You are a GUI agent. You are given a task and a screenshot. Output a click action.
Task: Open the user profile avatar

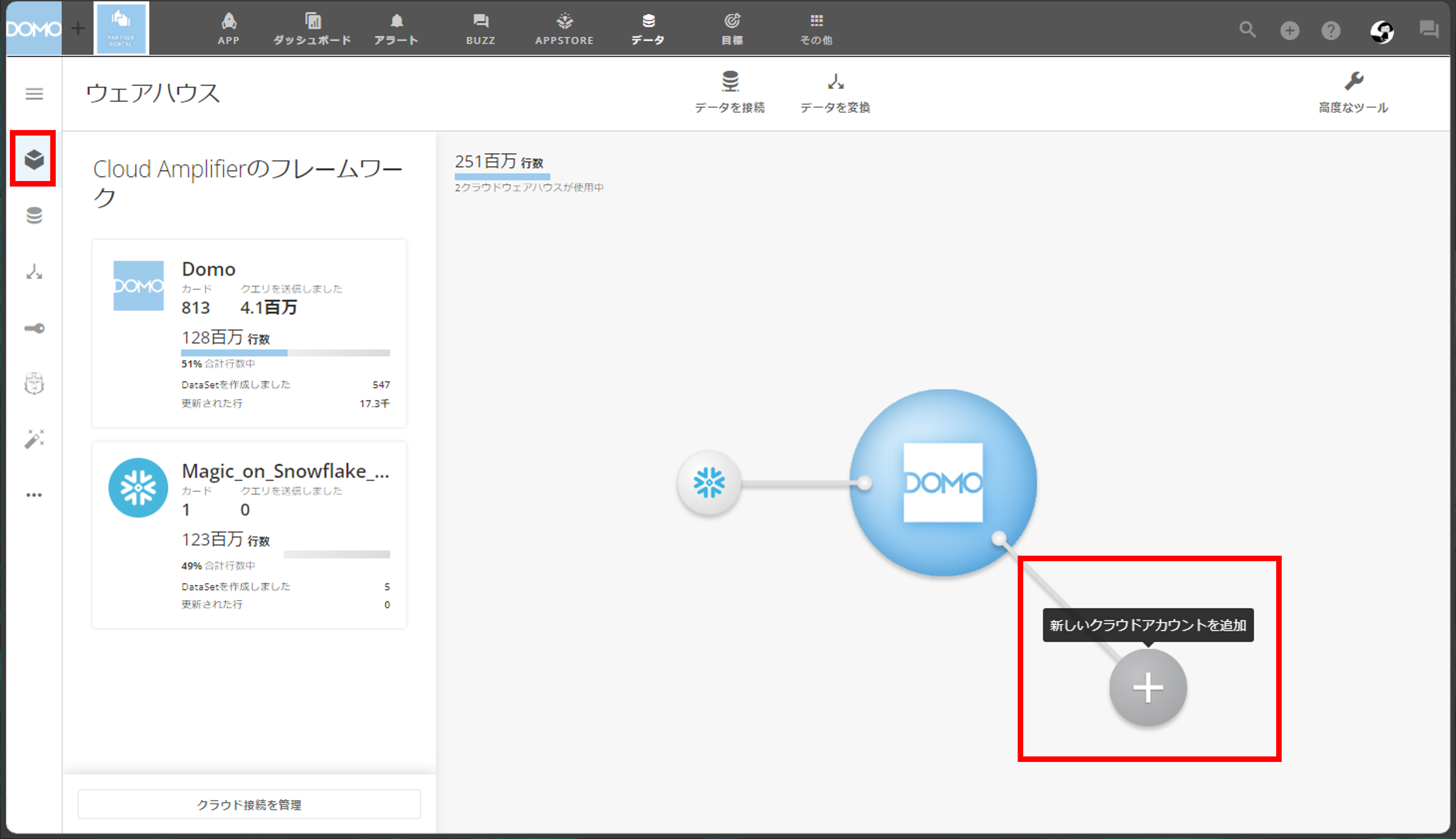(x=1382, y=32)
